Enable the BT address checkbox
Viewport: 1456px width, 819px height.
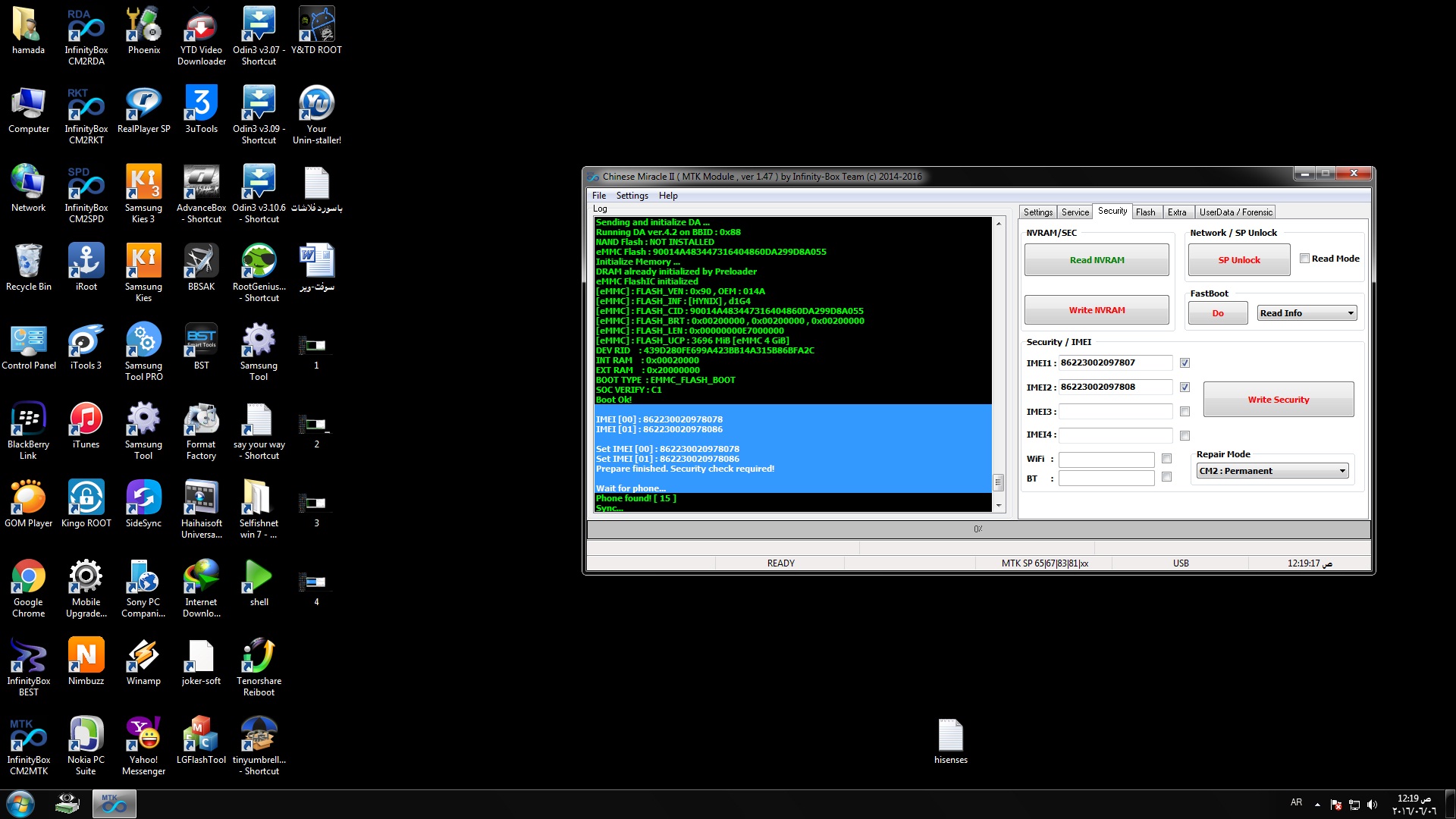(1167, 477)
